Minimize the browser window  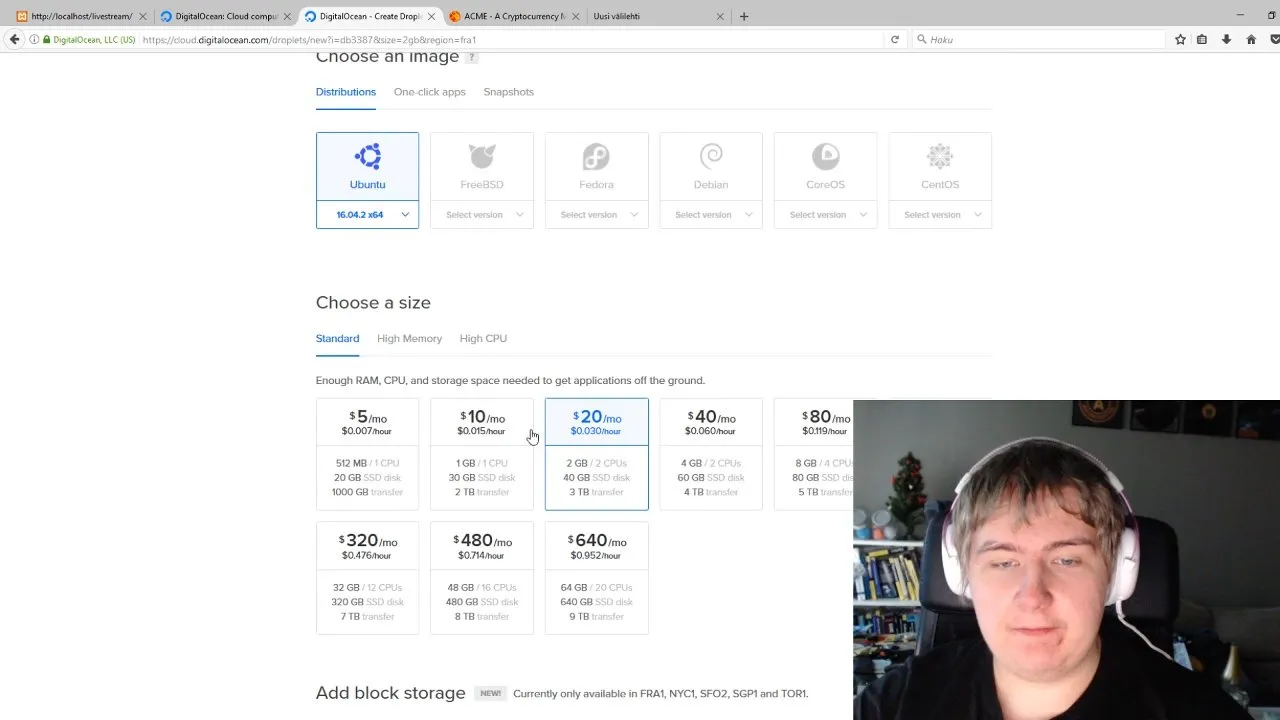point(1240,15)
